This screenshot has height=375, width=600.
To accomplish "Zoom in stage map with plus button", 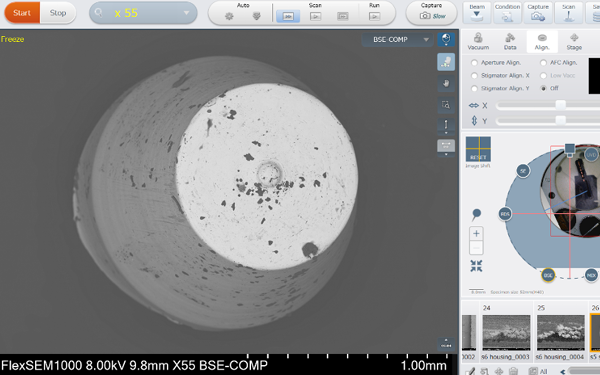I will pyautogui.click(x=476, y=233).
